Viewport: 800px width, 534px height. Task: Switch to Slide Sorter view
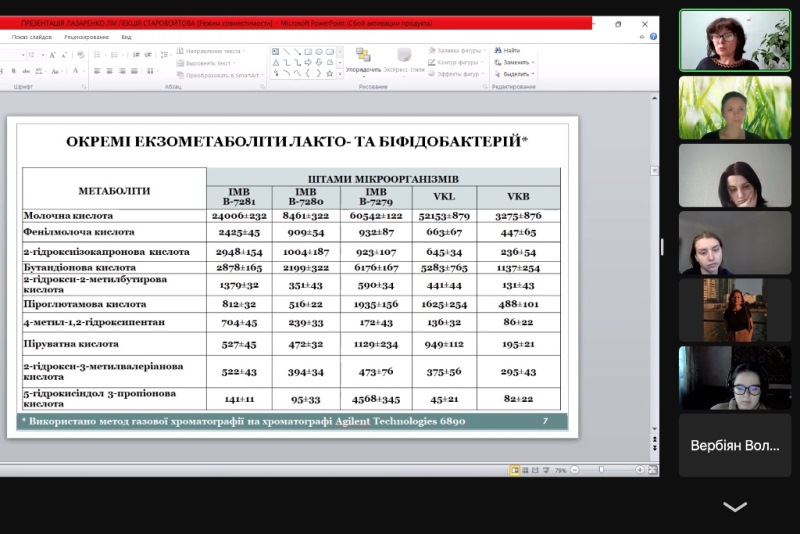click(x=525, y=470)
